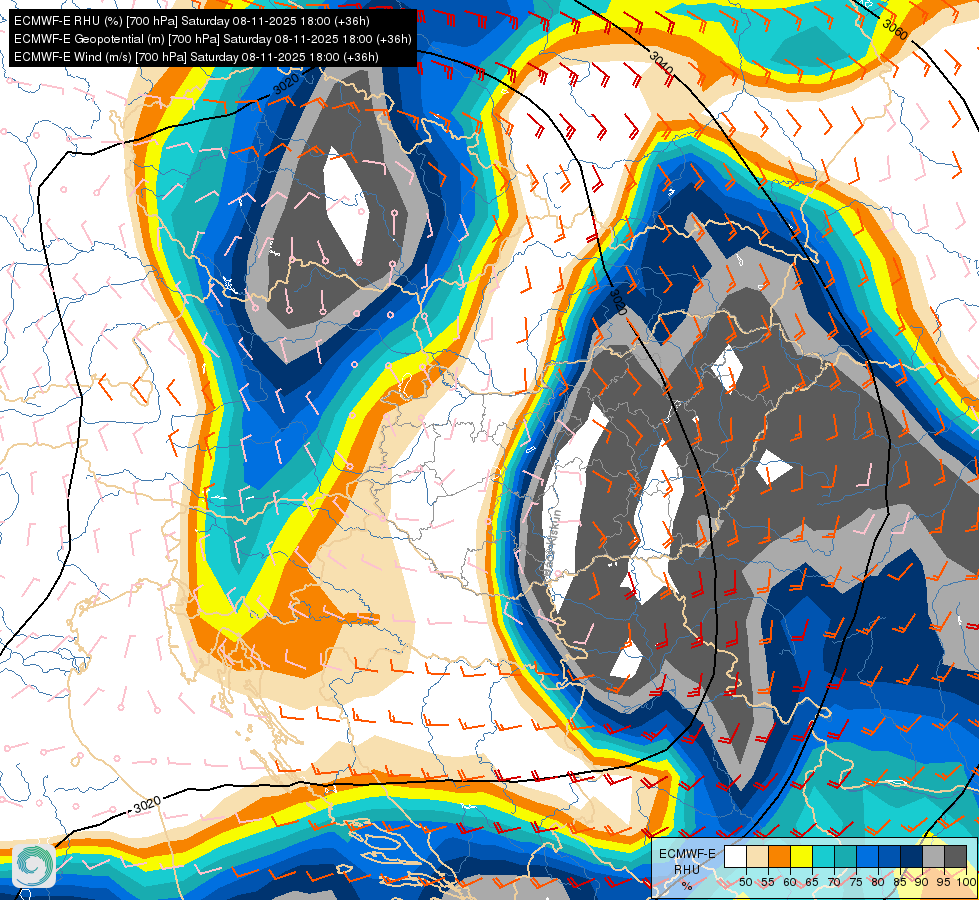
Task: Select the light gray 90–95 legend swatch
Action: (933, 856)
